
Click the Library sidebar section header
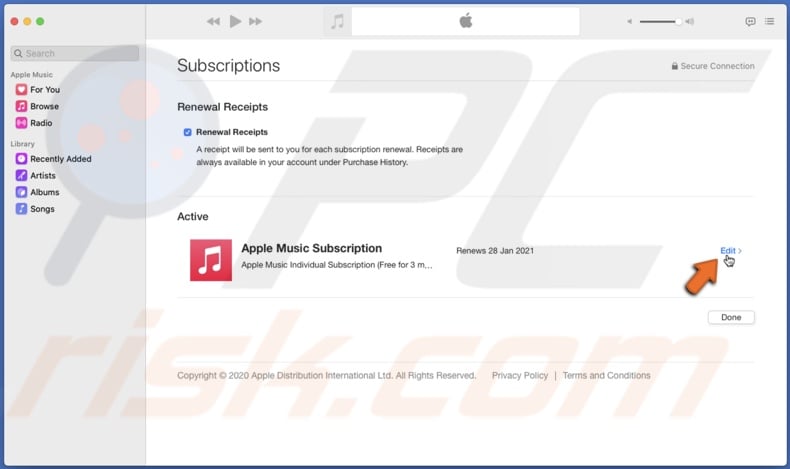pos(23,144)
